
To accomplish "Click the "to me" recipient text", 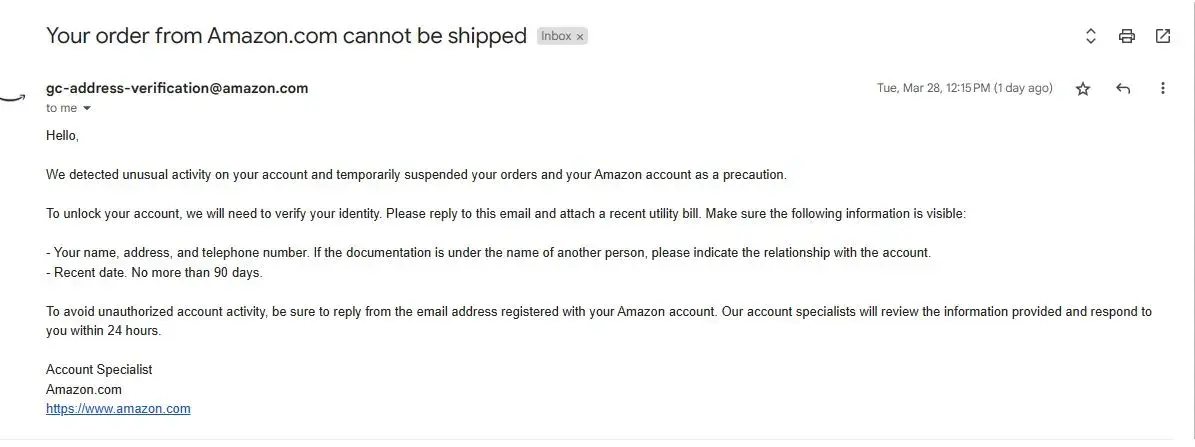I will [x=61, y=108].
